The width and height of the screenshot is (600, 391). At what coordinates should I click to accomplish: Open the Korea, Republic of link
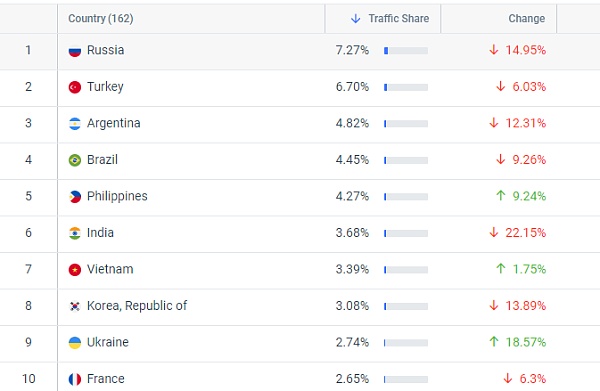tap(137, 306)
